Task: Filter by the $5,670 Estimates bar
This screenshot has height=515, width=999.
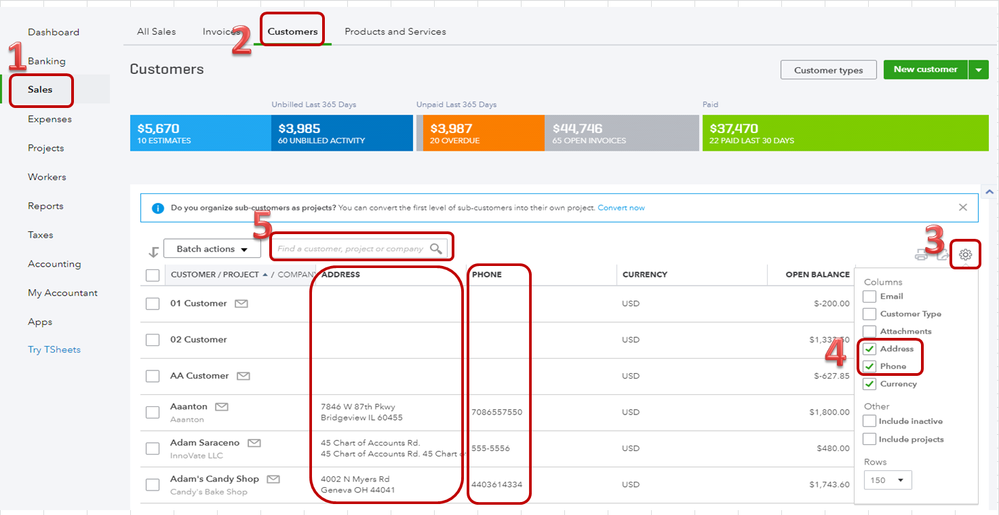Action: coord(200,133)
